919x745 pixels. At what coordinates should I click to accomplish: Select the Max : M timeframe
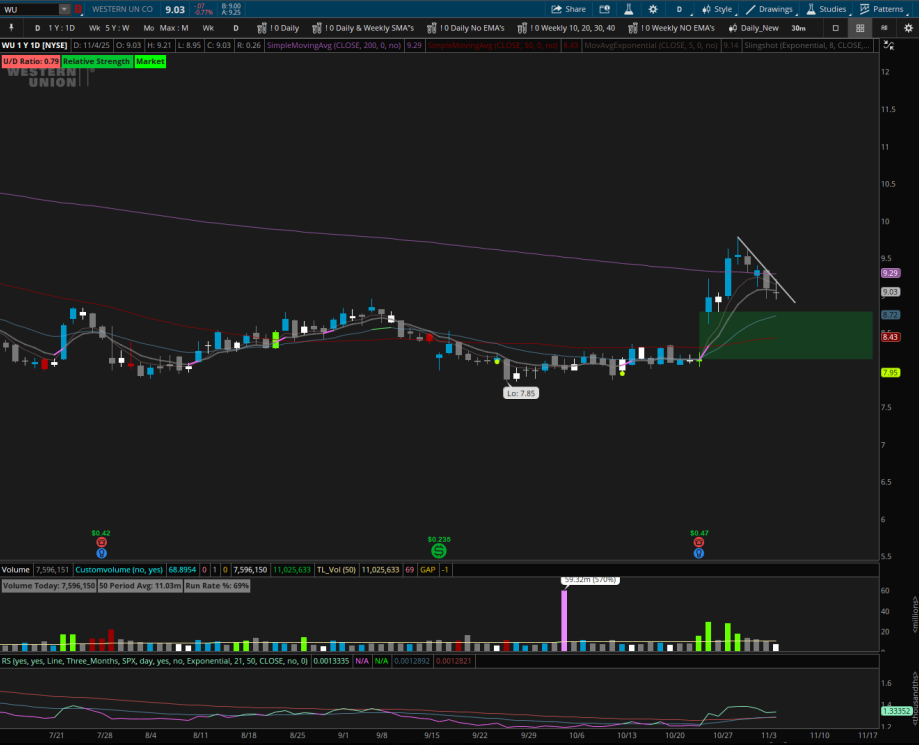[174, 28]
